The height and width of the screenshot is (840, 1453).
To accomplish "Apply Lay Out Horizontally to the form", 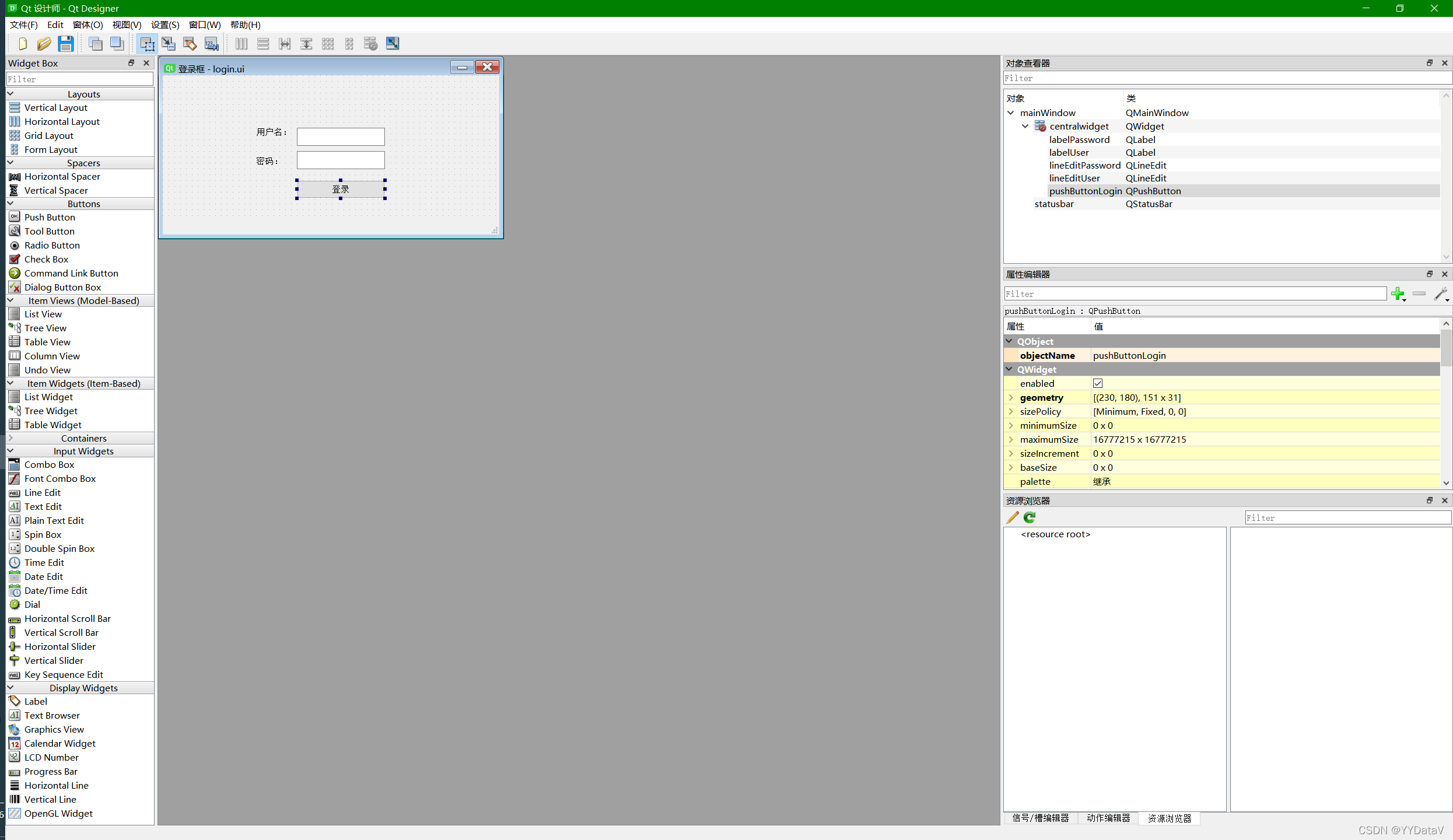I will [x=241, y=43].
